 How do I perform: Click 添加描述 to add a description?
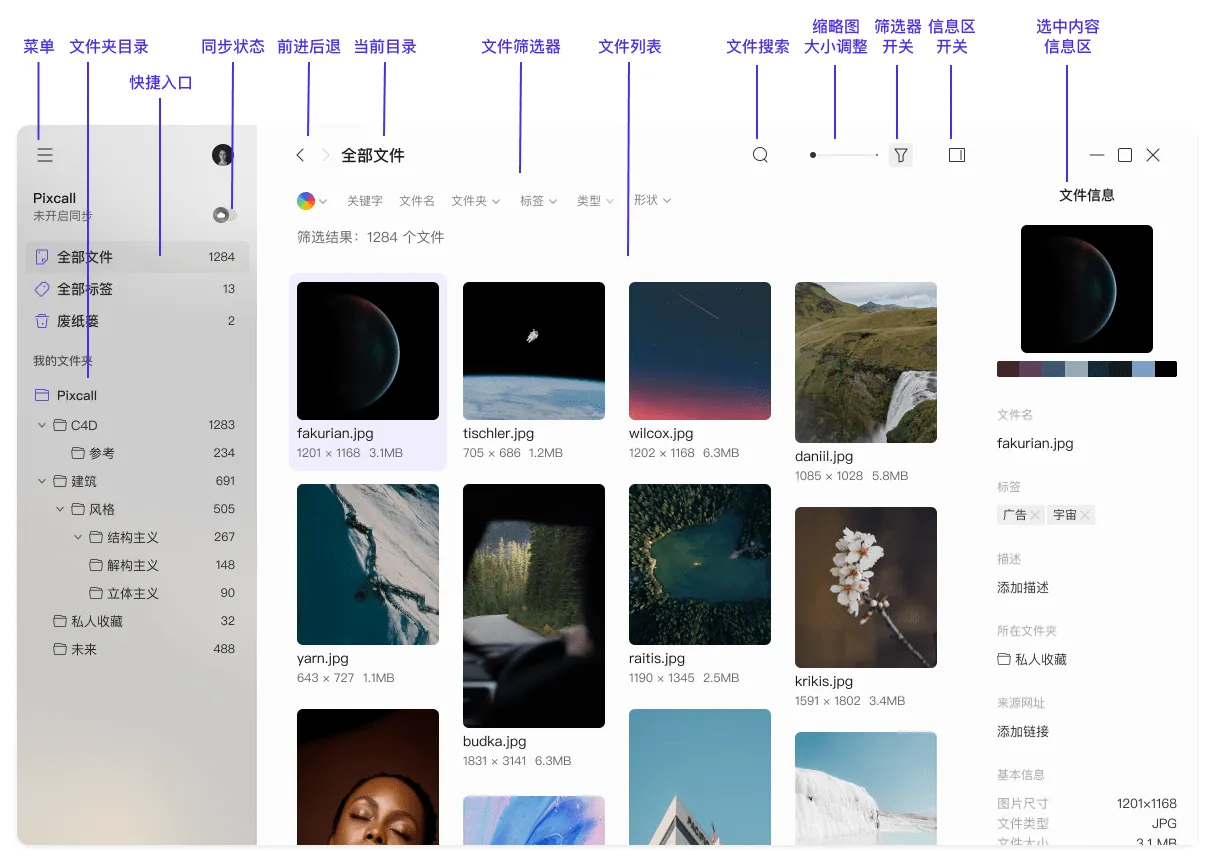click(1023, 588)
